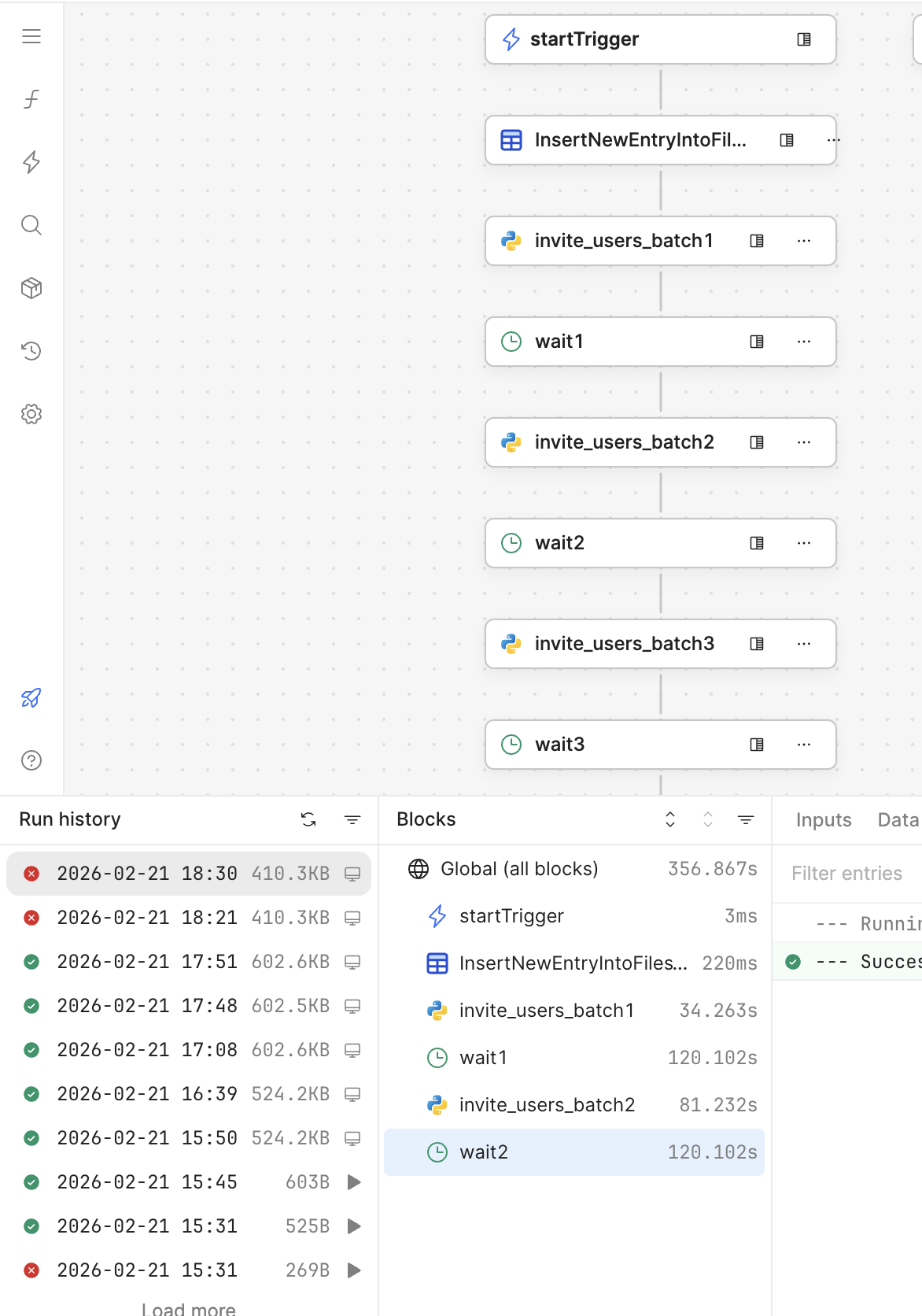Open more options for invite_users_batch1 block
The image size is (922, 1316).
click(804, 241)
